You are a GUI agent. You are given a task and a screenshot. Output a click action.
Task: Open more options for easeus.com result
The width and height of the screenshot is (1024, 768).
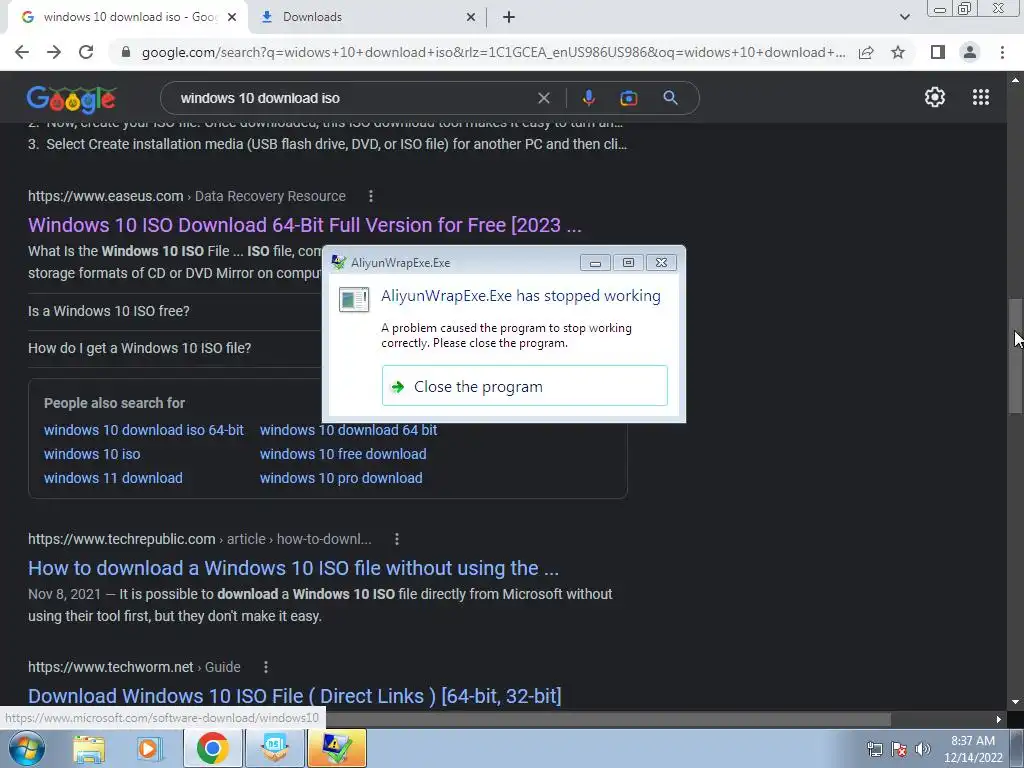(370, 196)
